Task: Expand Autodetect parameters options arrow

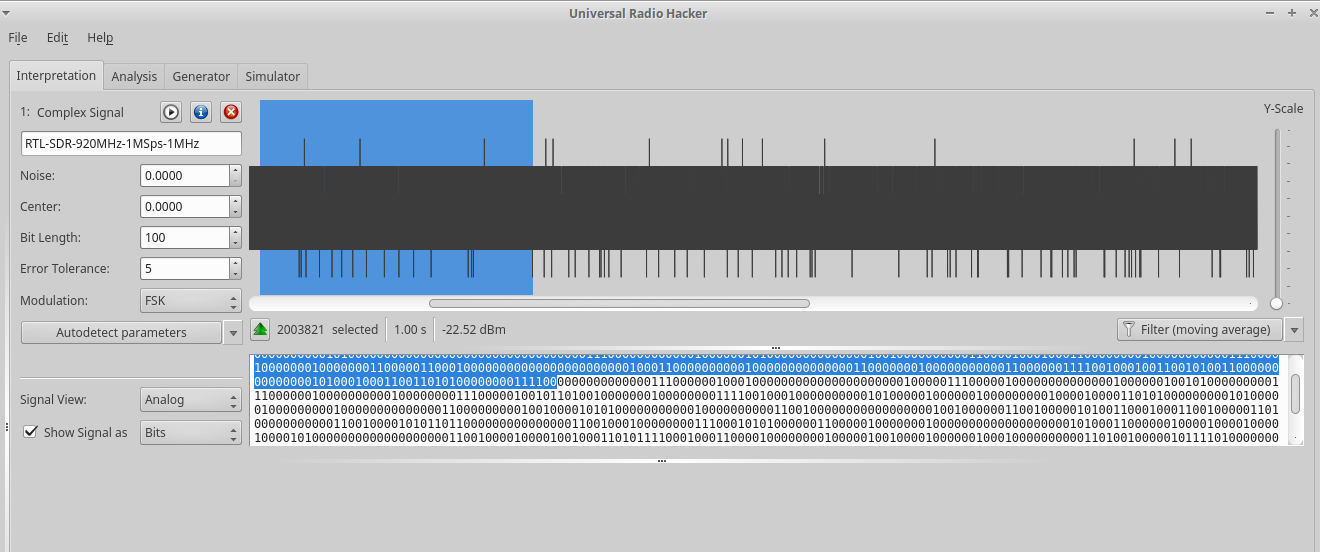Action: point(233,332)
